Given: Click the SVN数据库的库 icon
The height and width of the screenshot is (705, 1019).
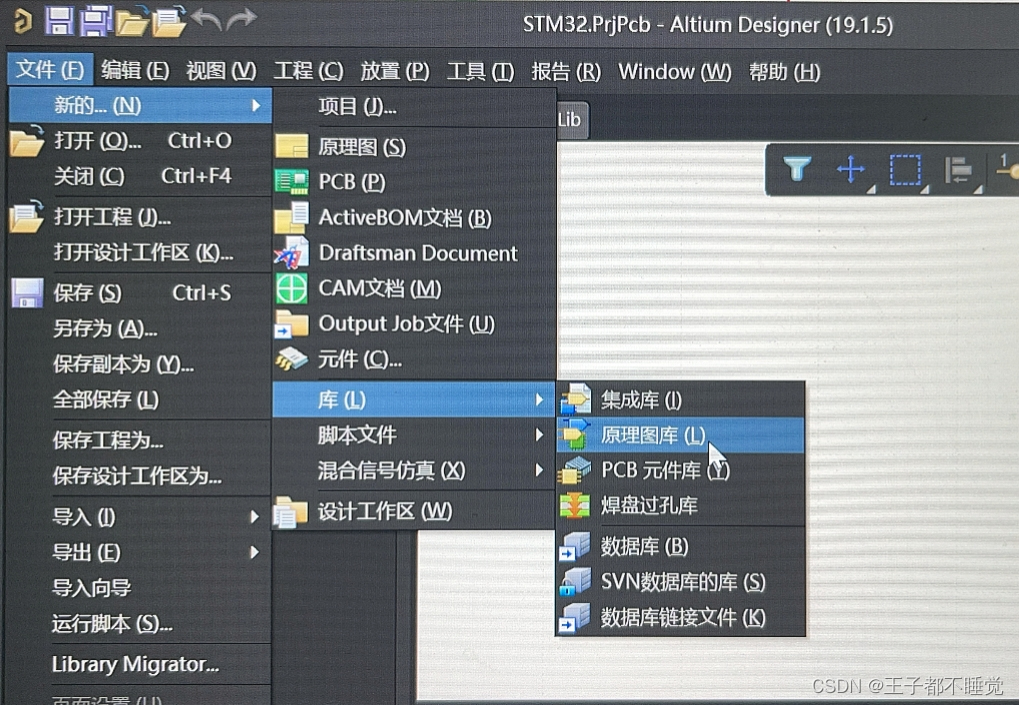Looking at the screenshot, I should [x=575, y=581].
